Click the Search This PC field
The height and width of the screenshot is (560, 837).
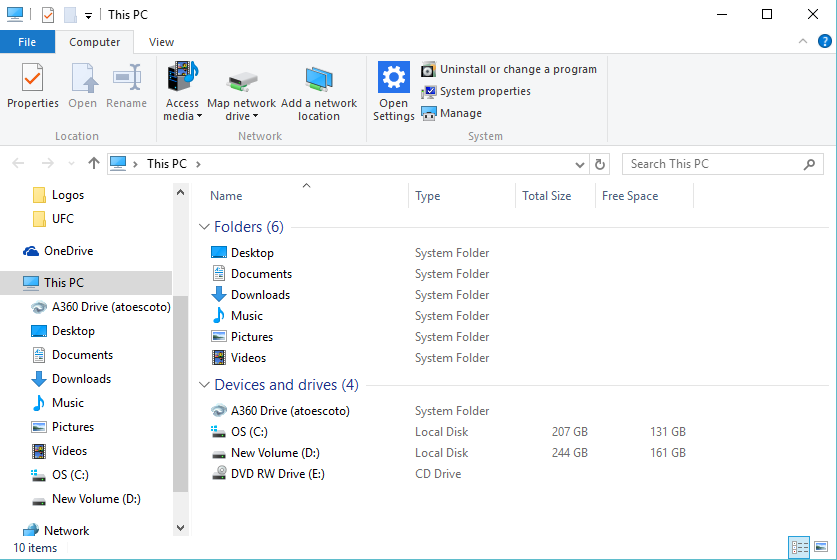[723, 164]
